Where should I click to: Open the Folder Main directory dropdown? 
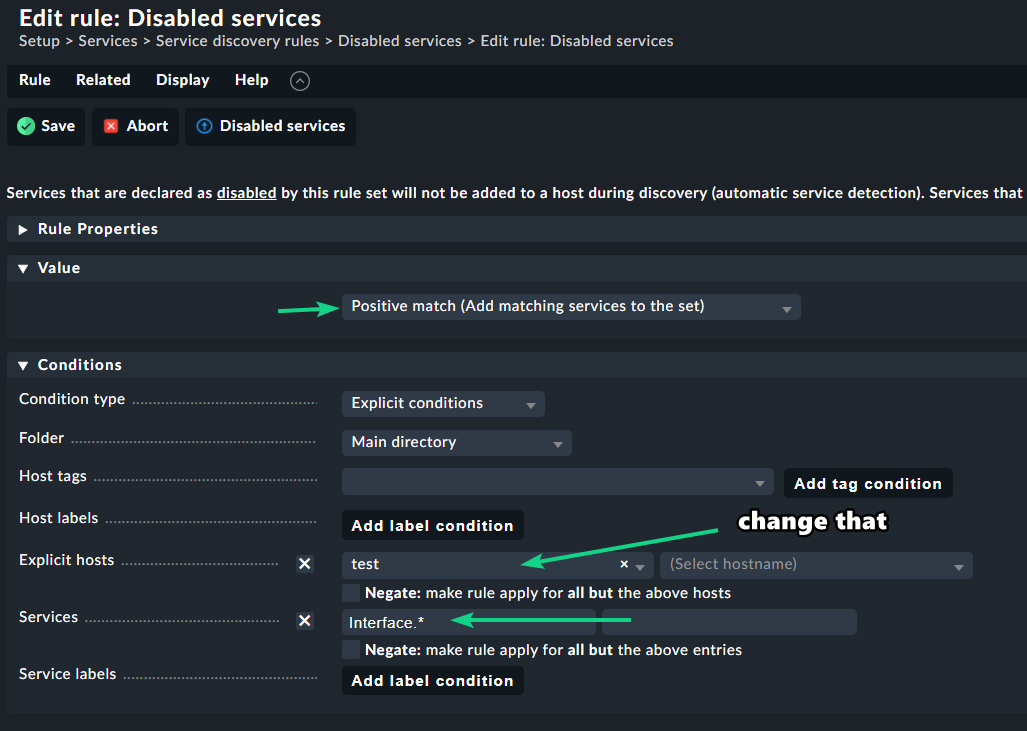[456, 442]
